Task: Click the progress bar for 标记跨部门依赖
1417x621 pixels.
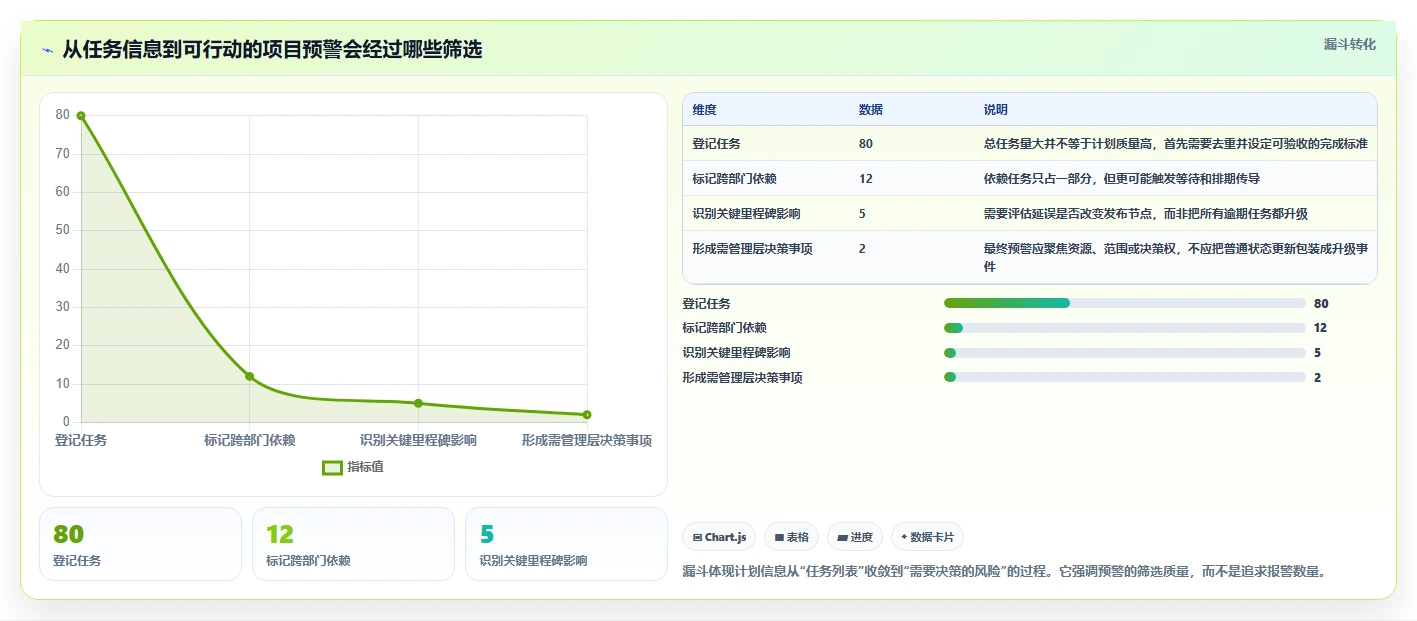Action: coord(1125,328)
